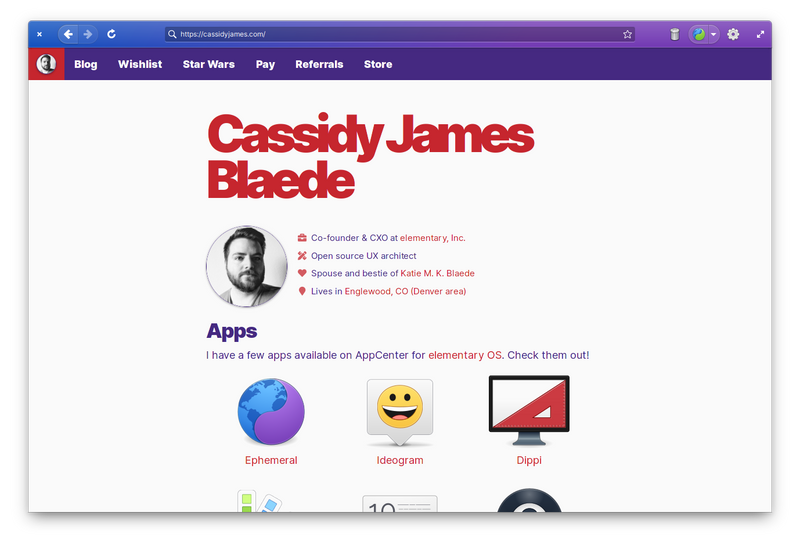Open the Englewood, CO (Denver area) link
Image resolution: width=800 pixels, height=548 pixels.
[x=406, y=291]
